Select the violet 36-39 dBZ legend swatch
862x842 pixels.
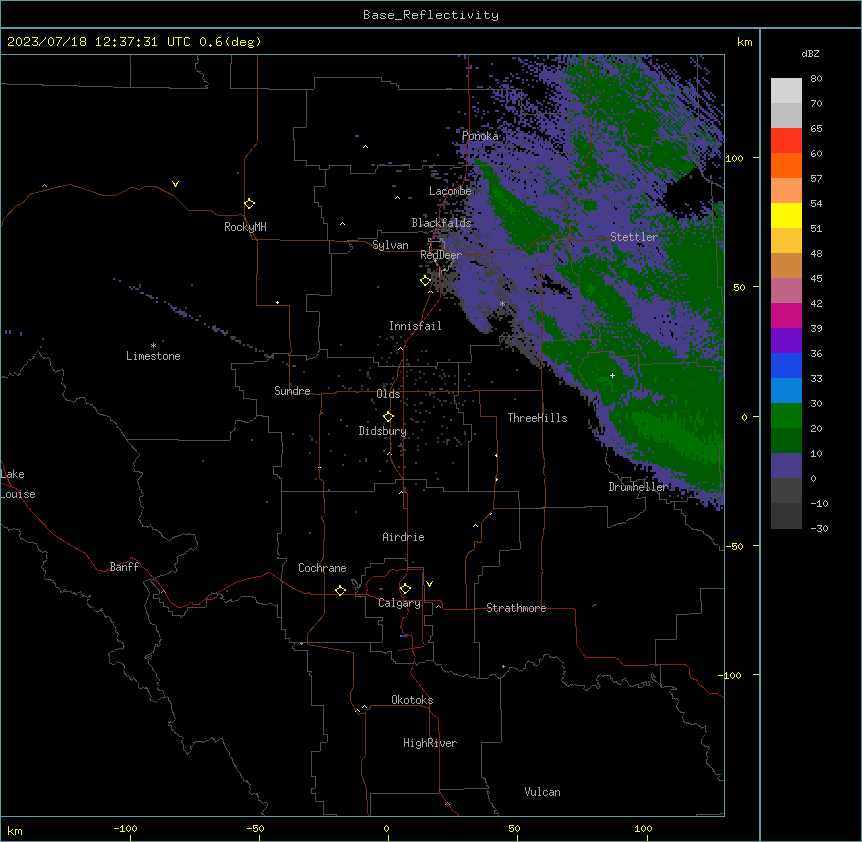(x=786, y=341)
